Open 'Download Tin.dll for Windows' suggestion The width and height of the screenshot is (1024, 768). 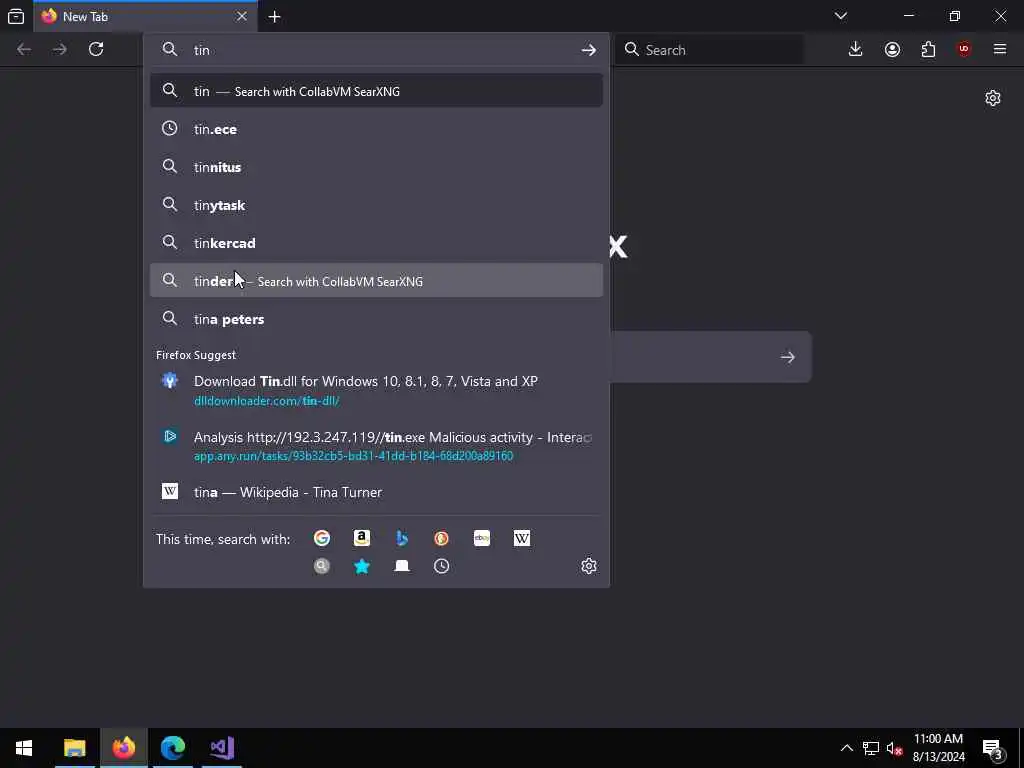point(376,390)
